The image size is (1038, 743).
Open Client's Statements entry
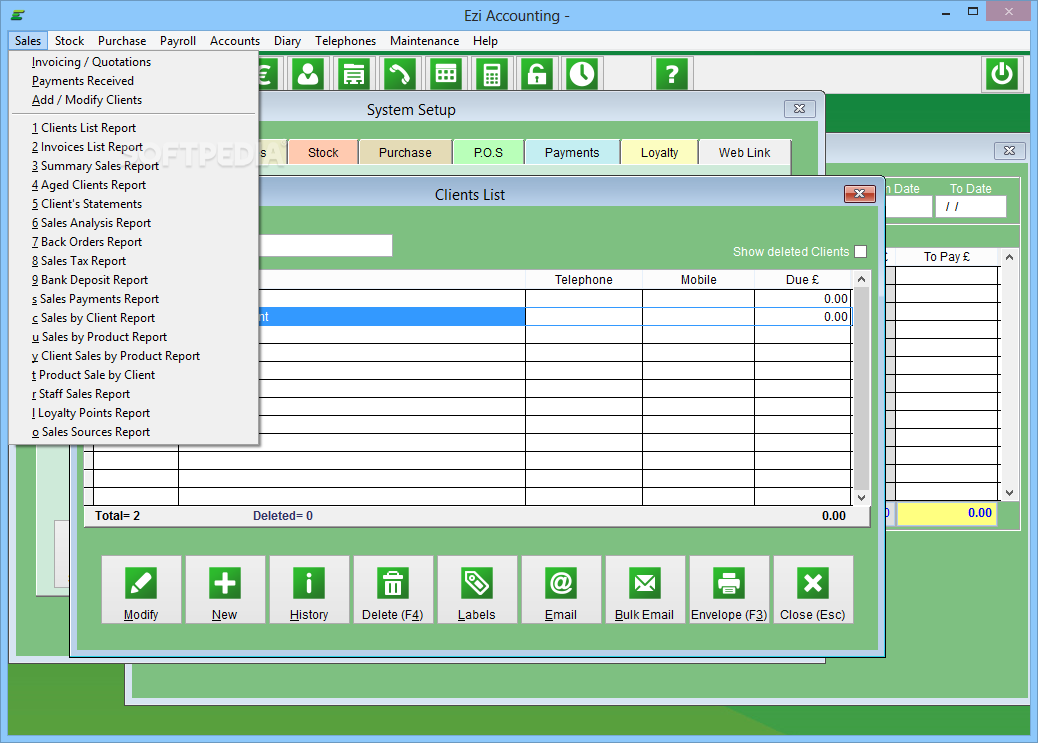click(134, 204)
